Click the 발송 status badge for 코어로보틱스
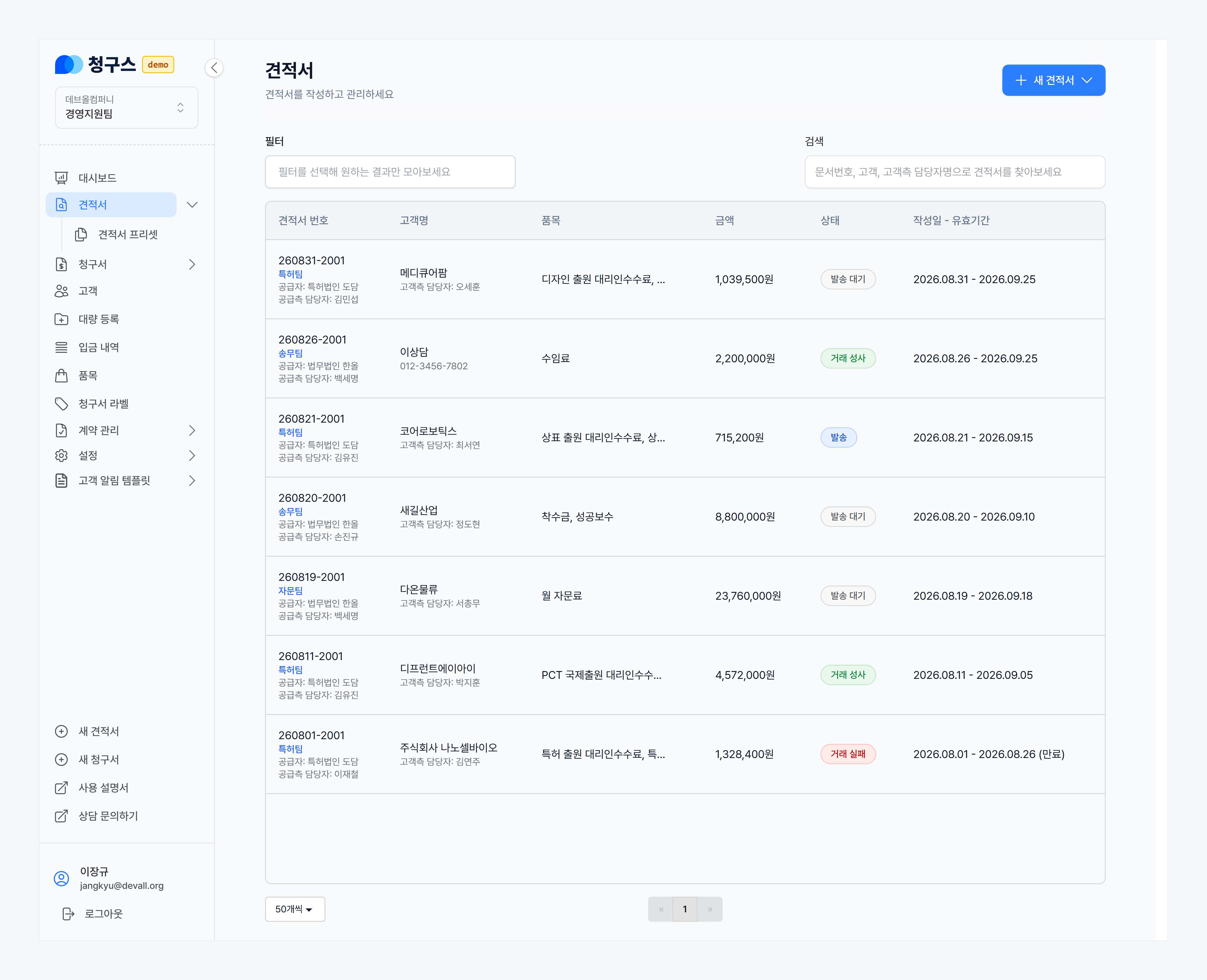 tap(838, 437)
